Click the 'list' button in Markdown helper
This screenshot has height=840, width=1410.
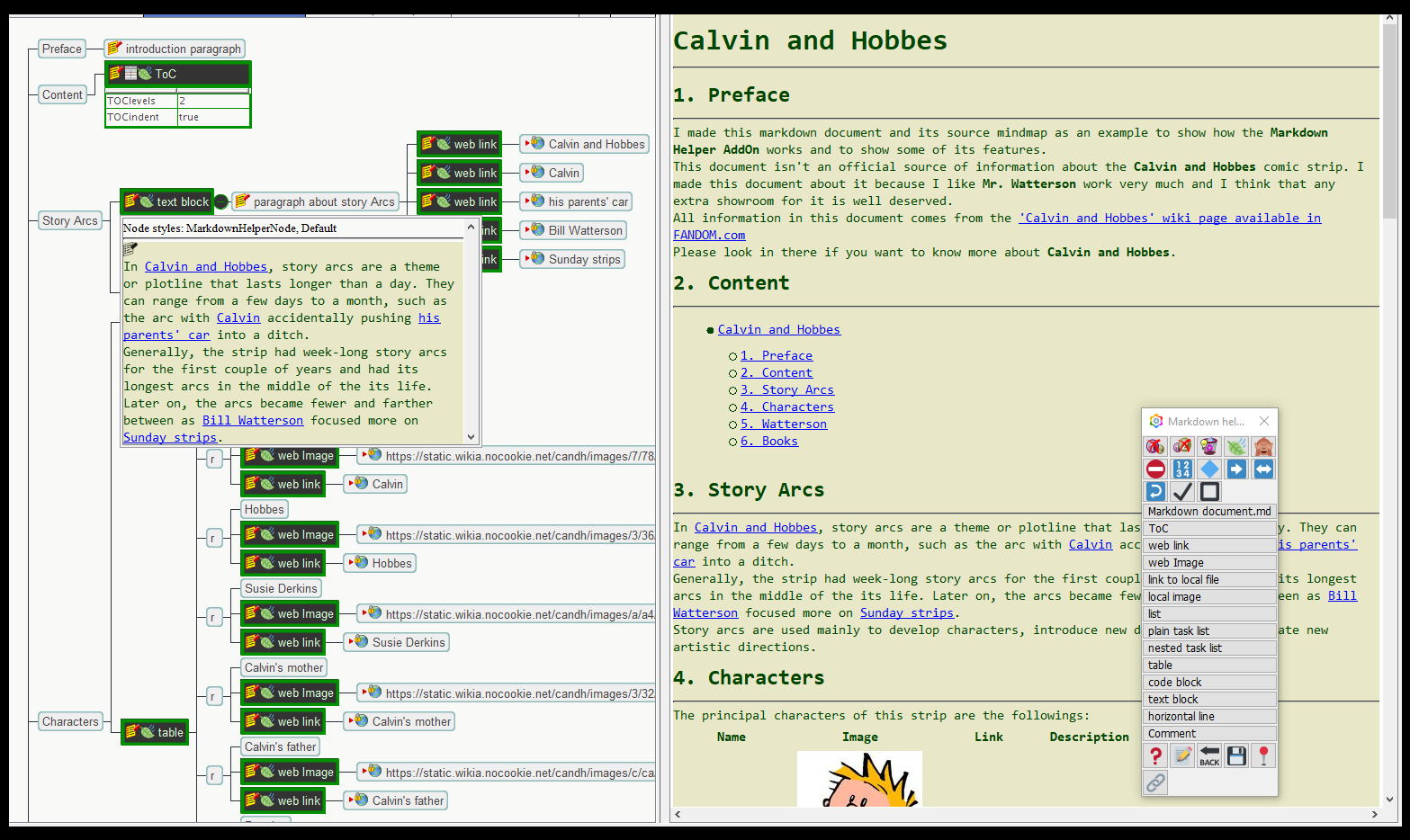pyautogui.click(x=1209, y=614)
